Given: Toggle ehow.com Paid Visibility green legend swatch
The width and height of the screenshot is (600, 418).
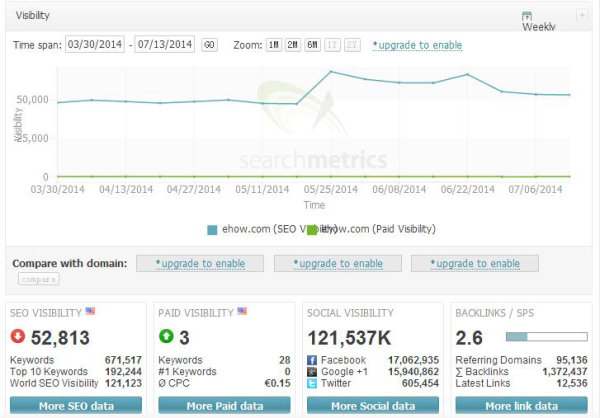Looking at the screenshot, I should (312, 230).
